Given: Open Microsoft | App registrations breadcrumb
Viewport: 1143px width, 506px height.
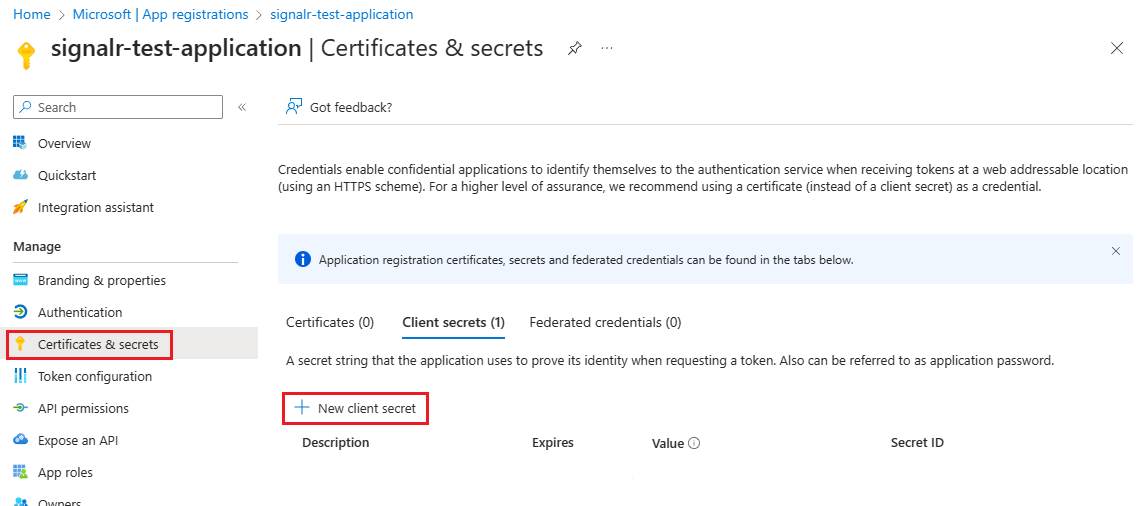Looking at the screenshot, I should point(160,15).
